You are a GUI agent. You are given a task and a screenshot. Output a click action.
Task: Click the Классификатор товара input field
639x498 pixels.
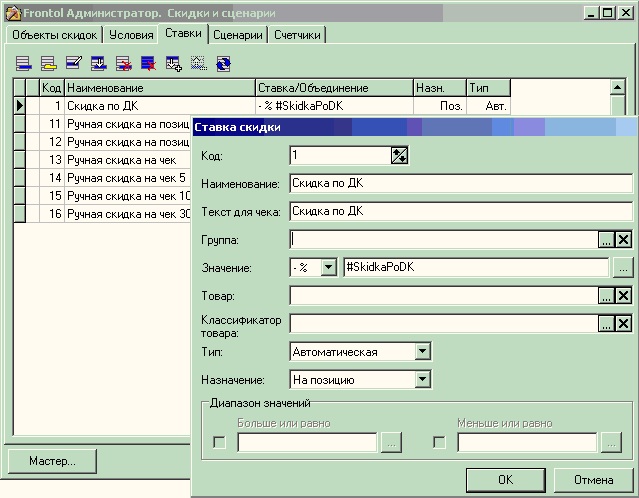(444, 324)
